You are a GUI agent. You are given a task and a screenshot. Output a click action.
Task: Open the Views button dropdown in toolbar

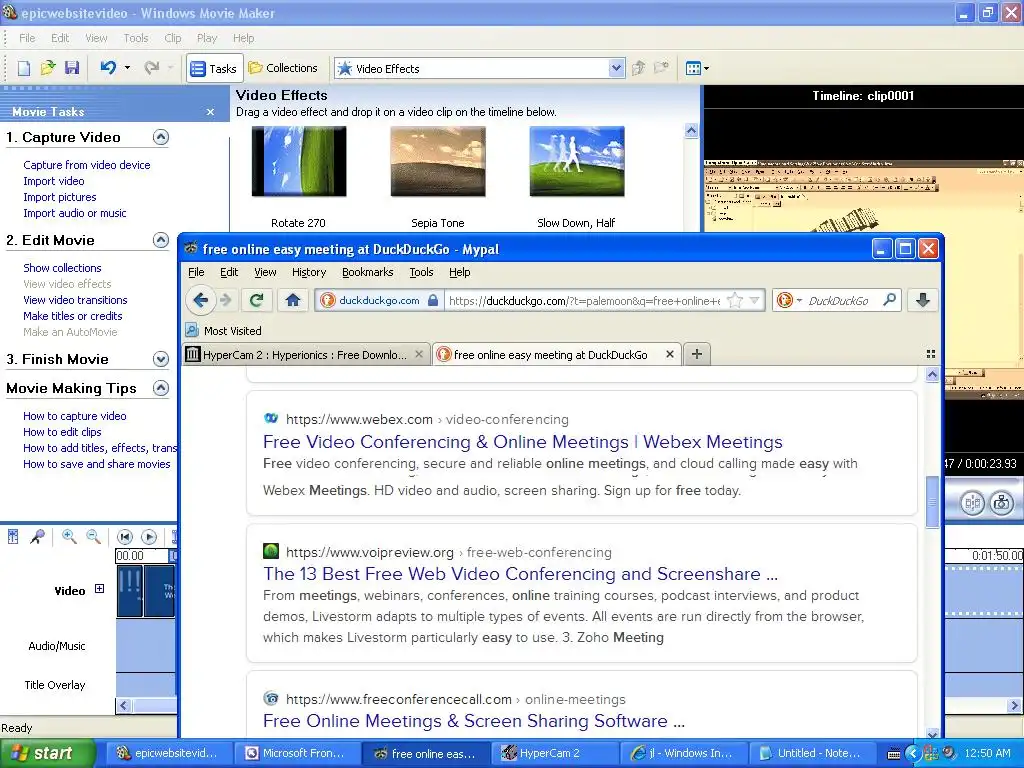[x=697, y=68]
